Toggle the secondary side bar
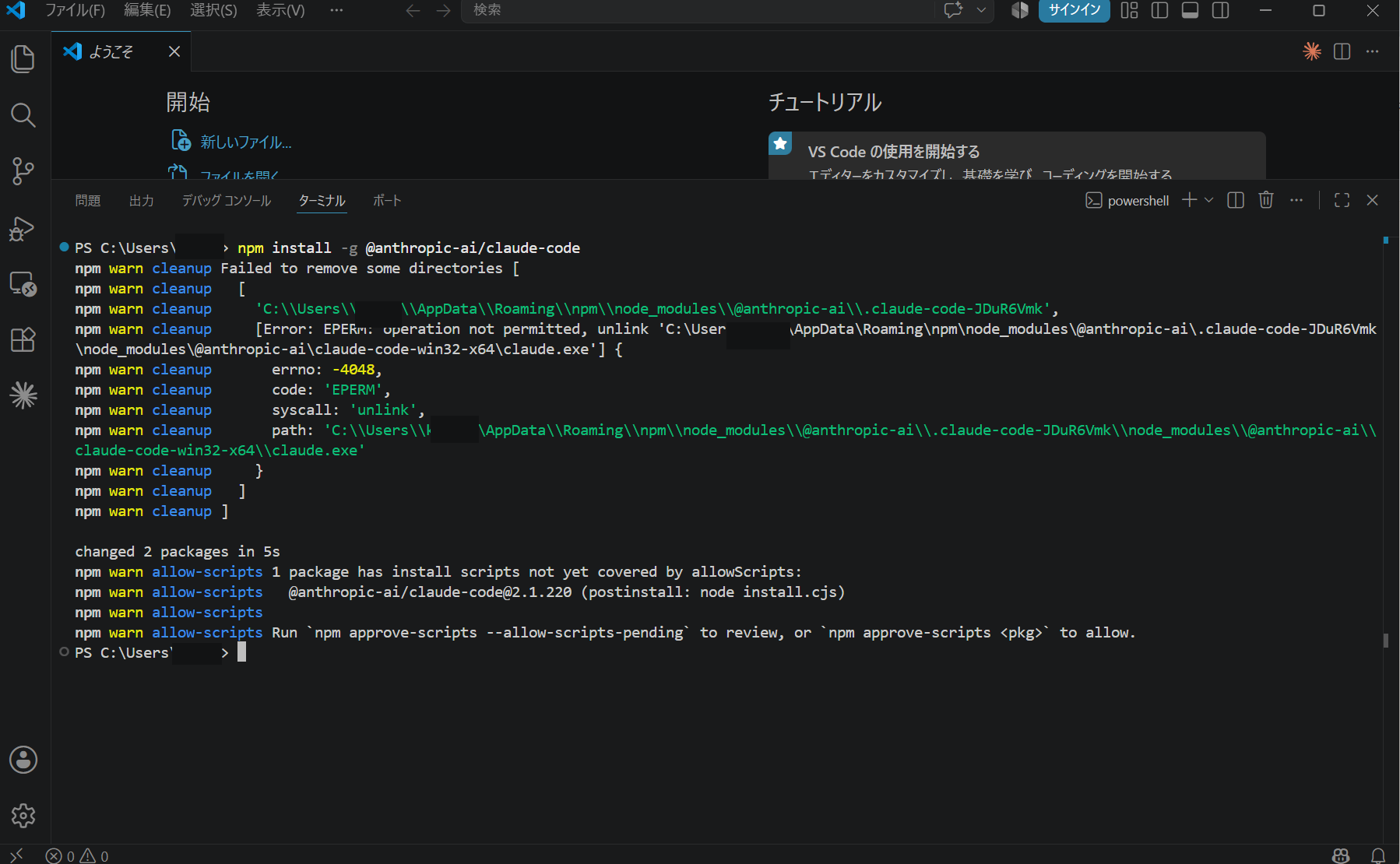This screenshot has height=864, width=1400. coord(1221,10)
